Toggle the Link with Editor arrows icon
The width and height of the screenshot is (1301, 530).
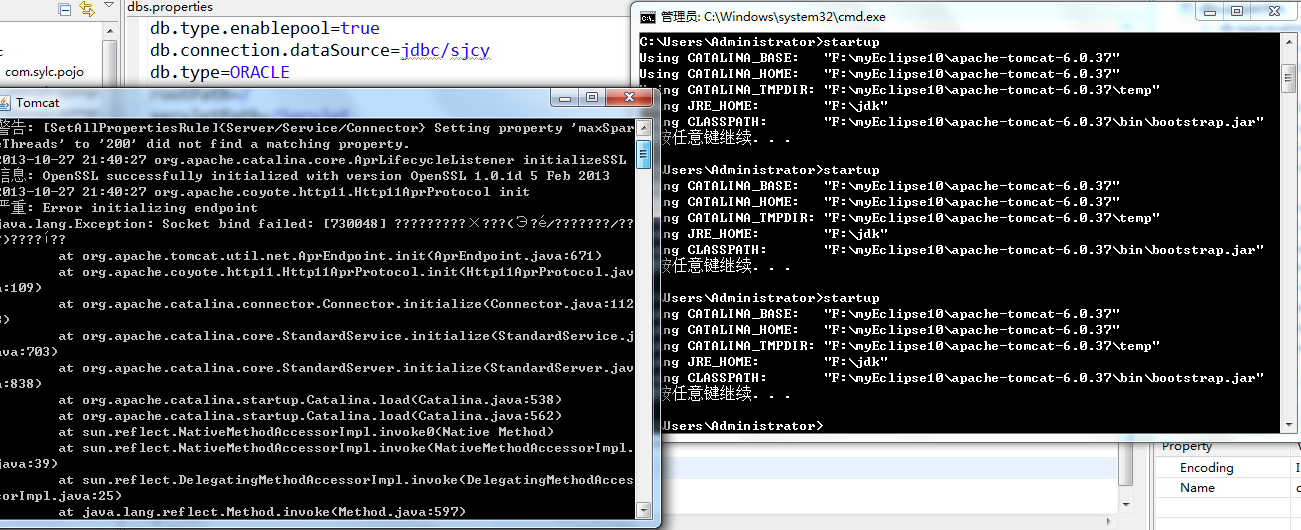(x=86, y=9)
